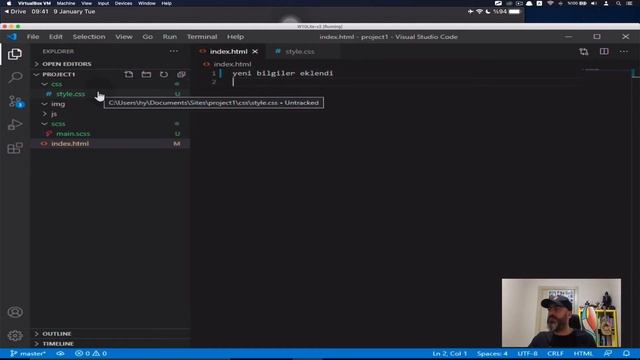Split the editor to the right
This screenshot has width=640, height=360.
[x=604, y=51]
